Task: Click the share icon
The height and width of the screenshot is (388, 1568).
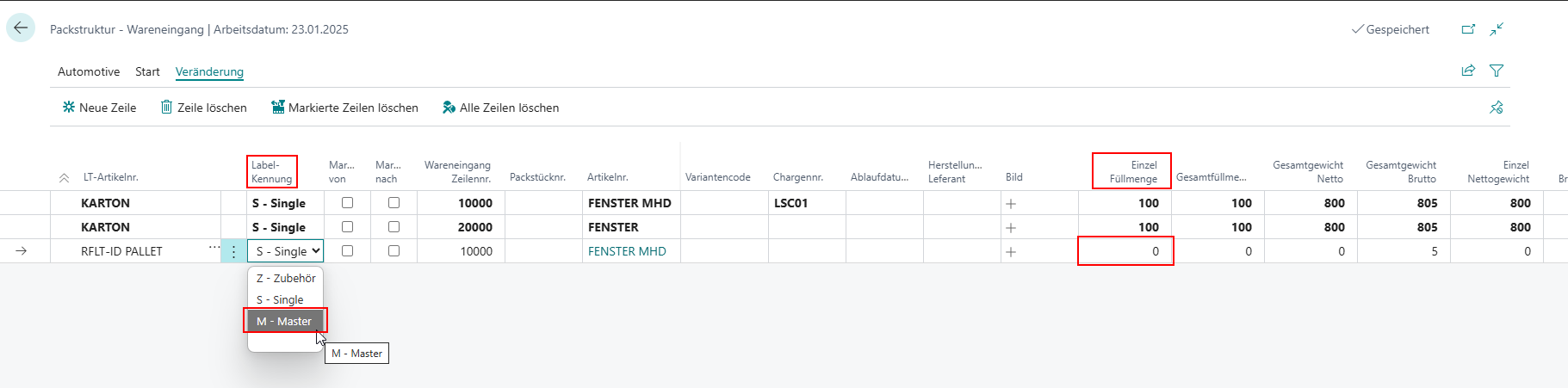Action: click(1468, 71)
